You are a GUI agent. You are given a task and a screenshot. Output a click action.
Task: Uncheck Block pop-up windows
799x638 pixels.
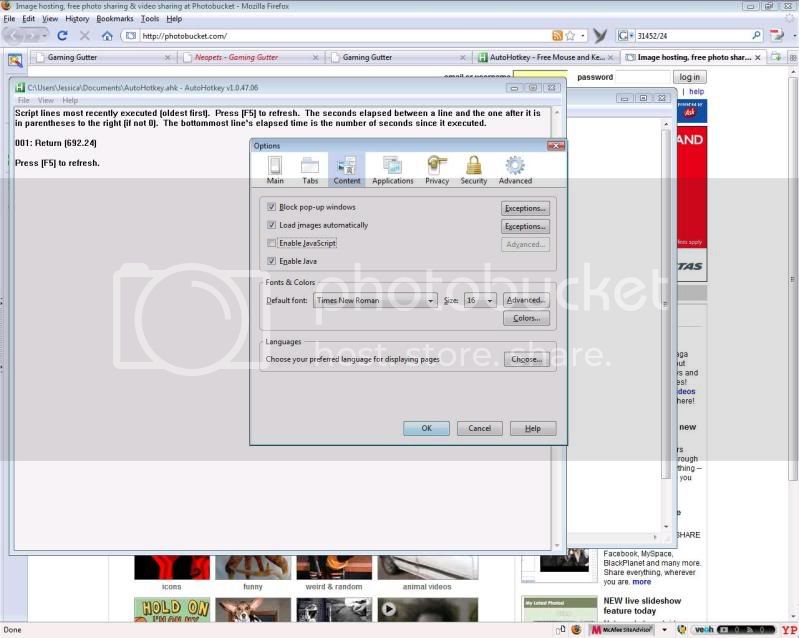tap(272, 207)
